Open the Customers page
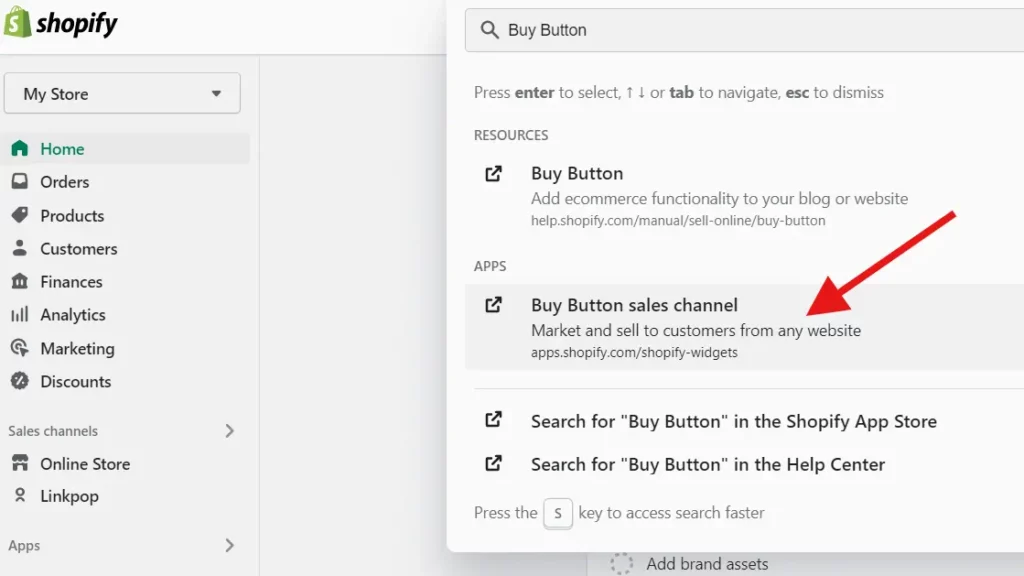The height and width of the screenshot is (576, 1024). tap(79, 249)
